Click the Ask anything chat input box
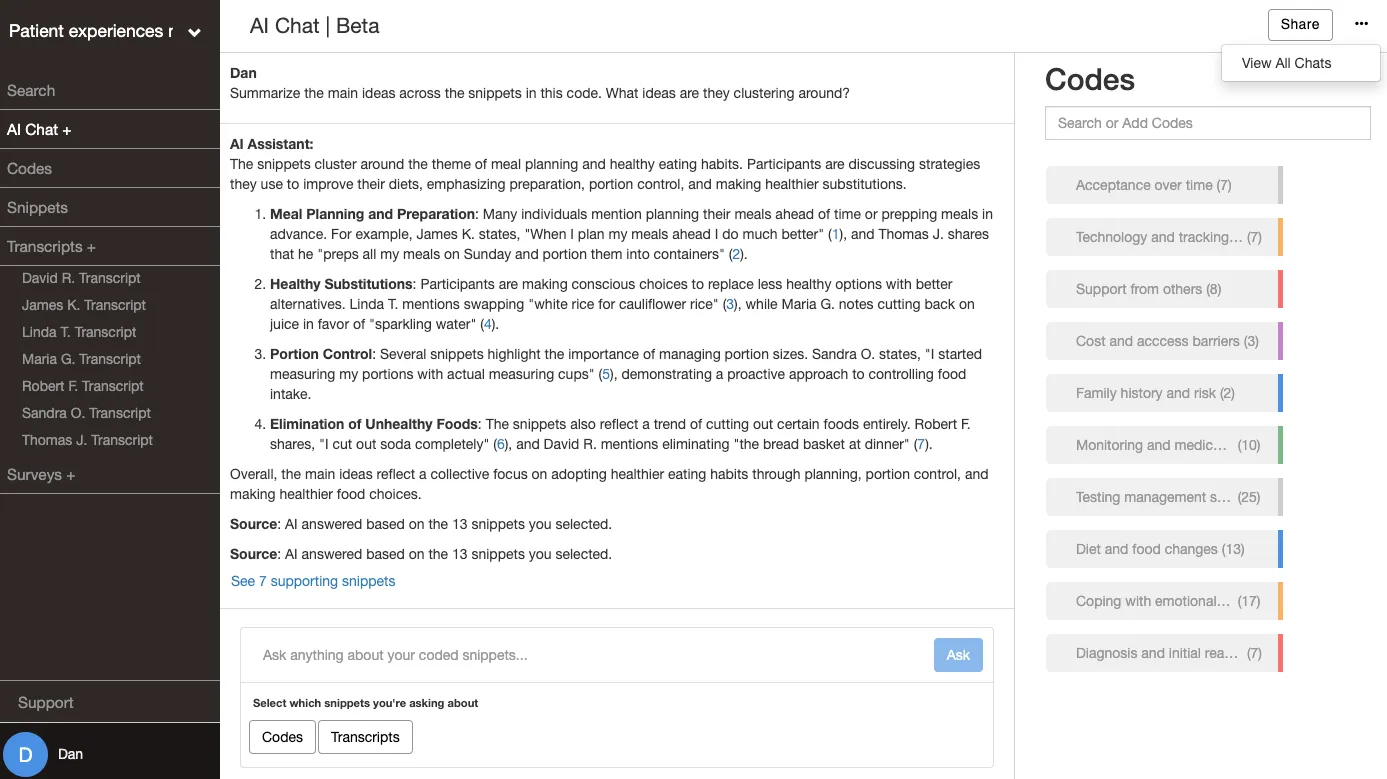This screenshot has height=779, width=1387. (x=590, y=655)
